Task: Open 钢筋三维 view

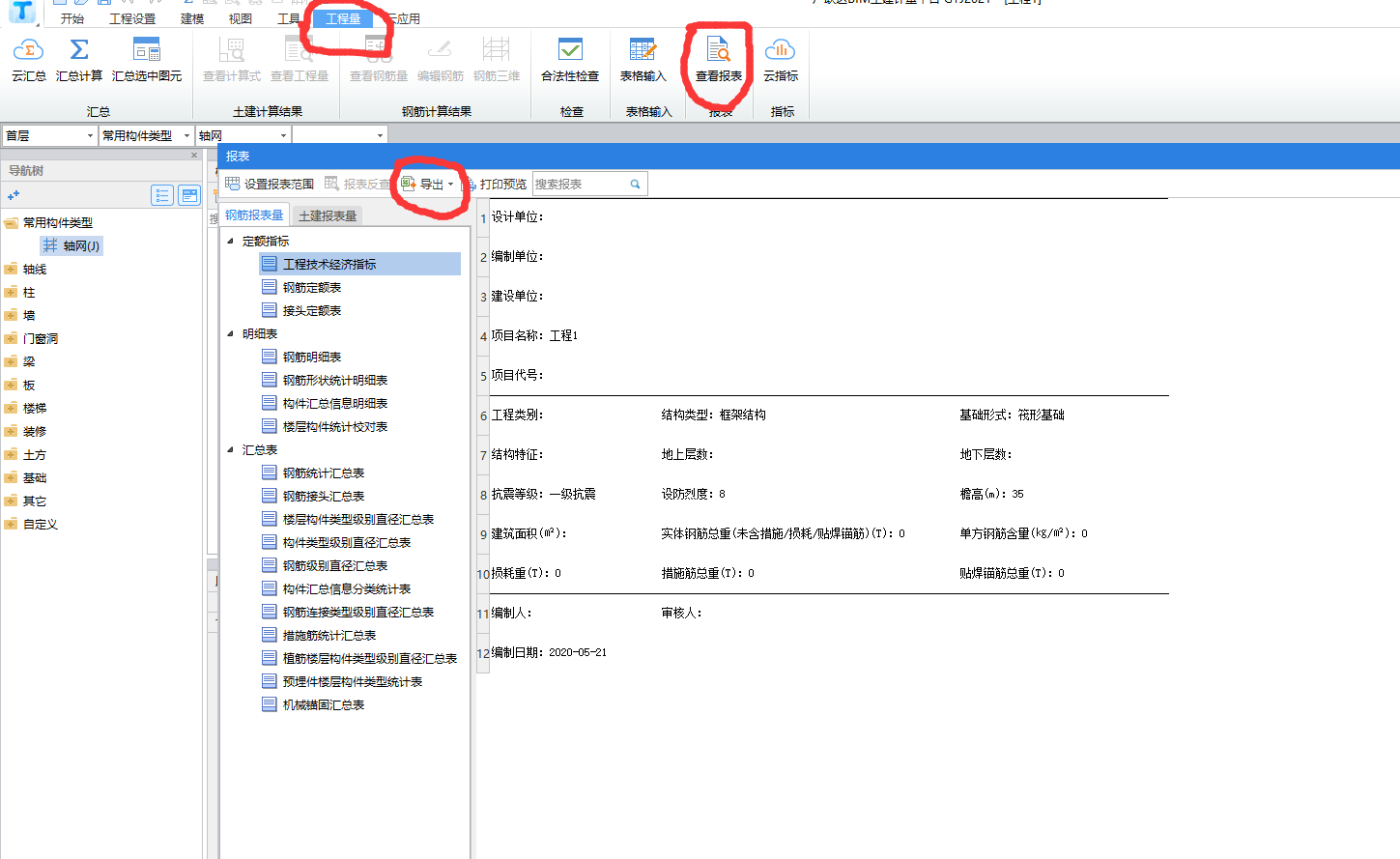Action: click(497, 59)
